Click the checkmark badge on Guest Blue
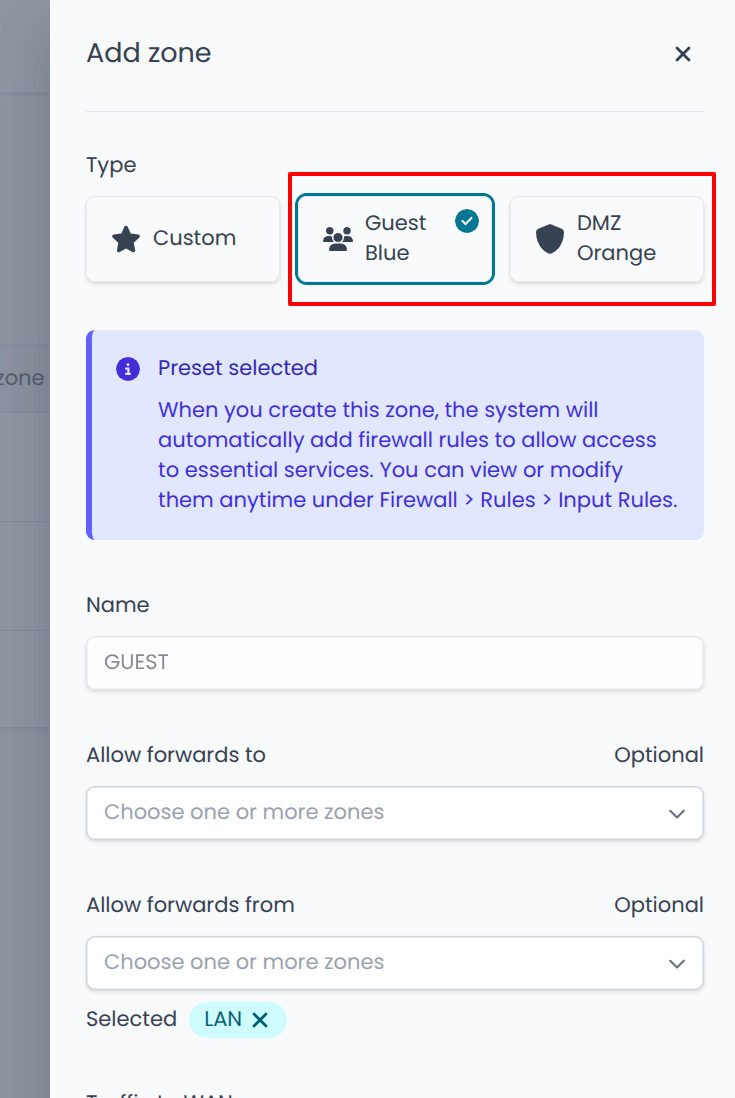This screenshot has width=735, height=1098. coord(467,221)
